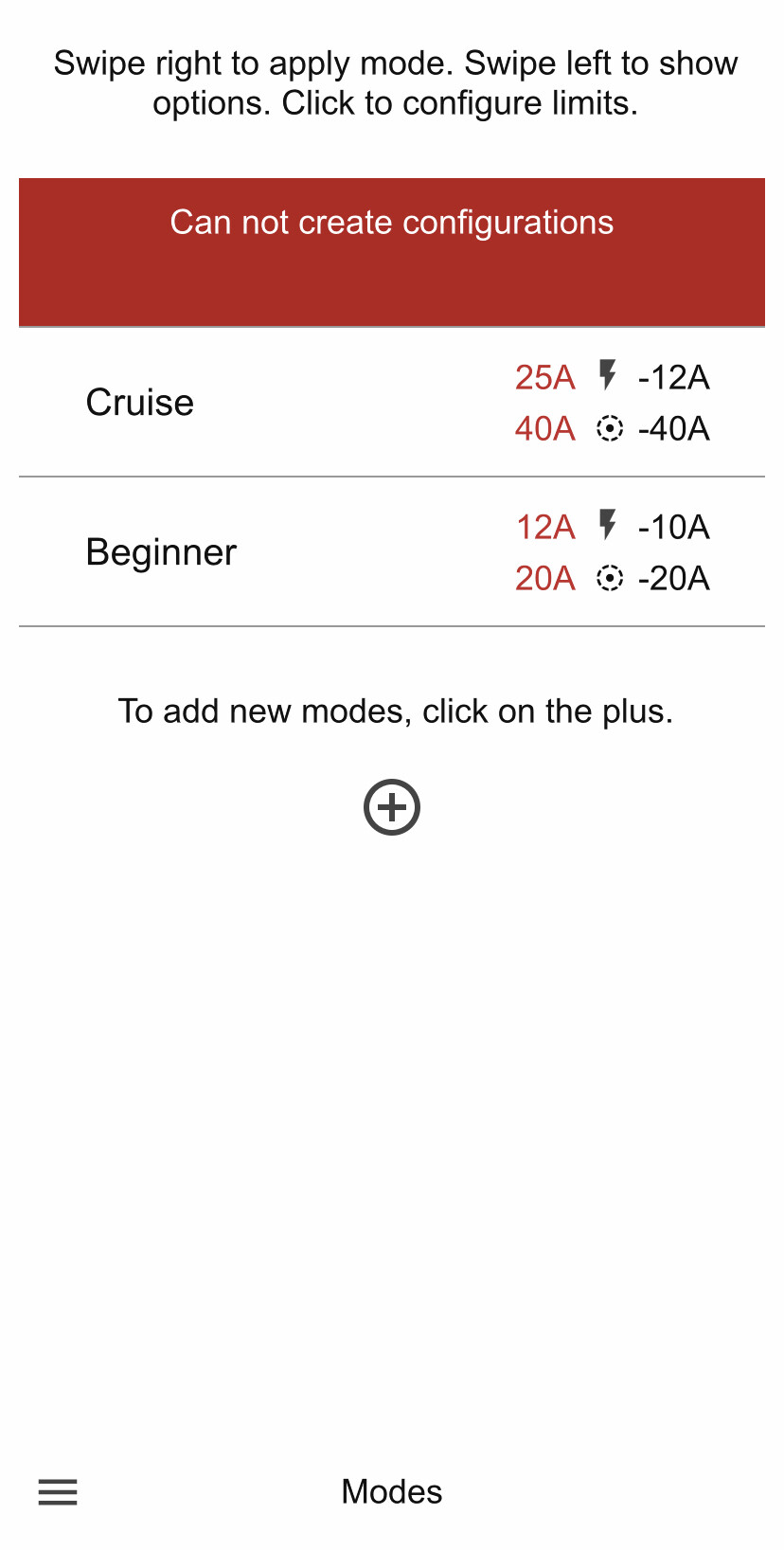
Task: Select Beginner battery max value 12A
Action: pos(545,527)
